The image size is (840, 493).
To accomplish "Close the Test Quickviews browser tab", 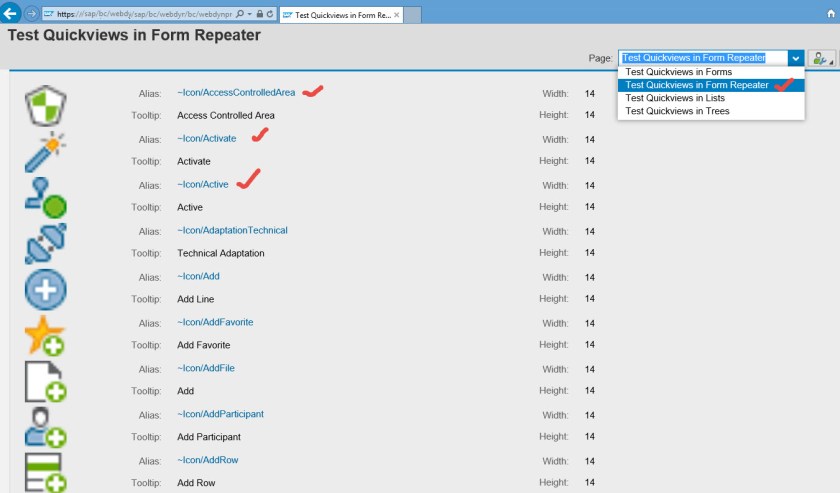I will pyautogui.click(x=396, y=15).
